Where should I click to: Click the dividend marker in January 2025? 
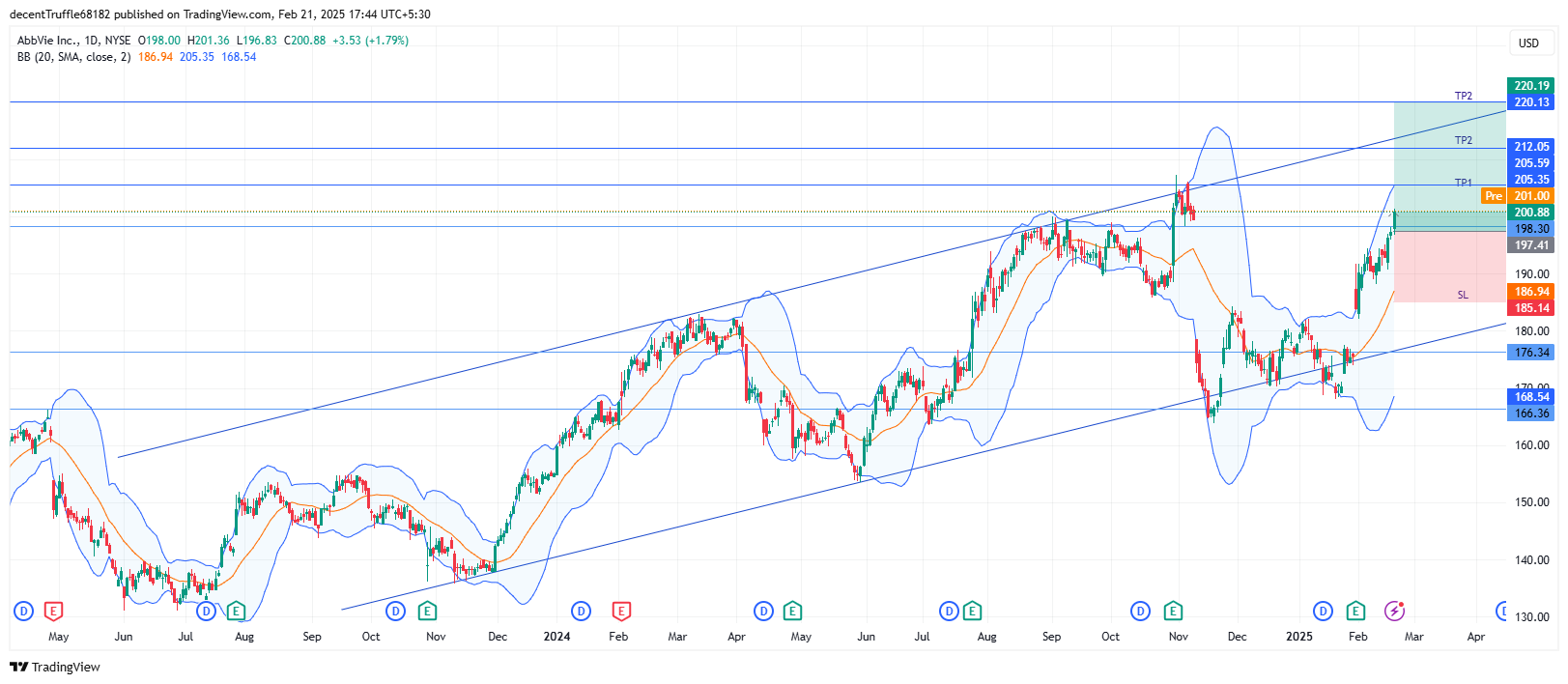[1324, 611]
